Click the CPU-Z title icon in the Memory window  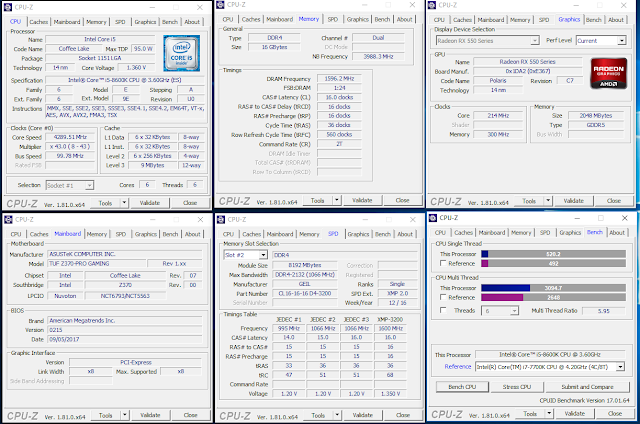[x=220, y=4]
